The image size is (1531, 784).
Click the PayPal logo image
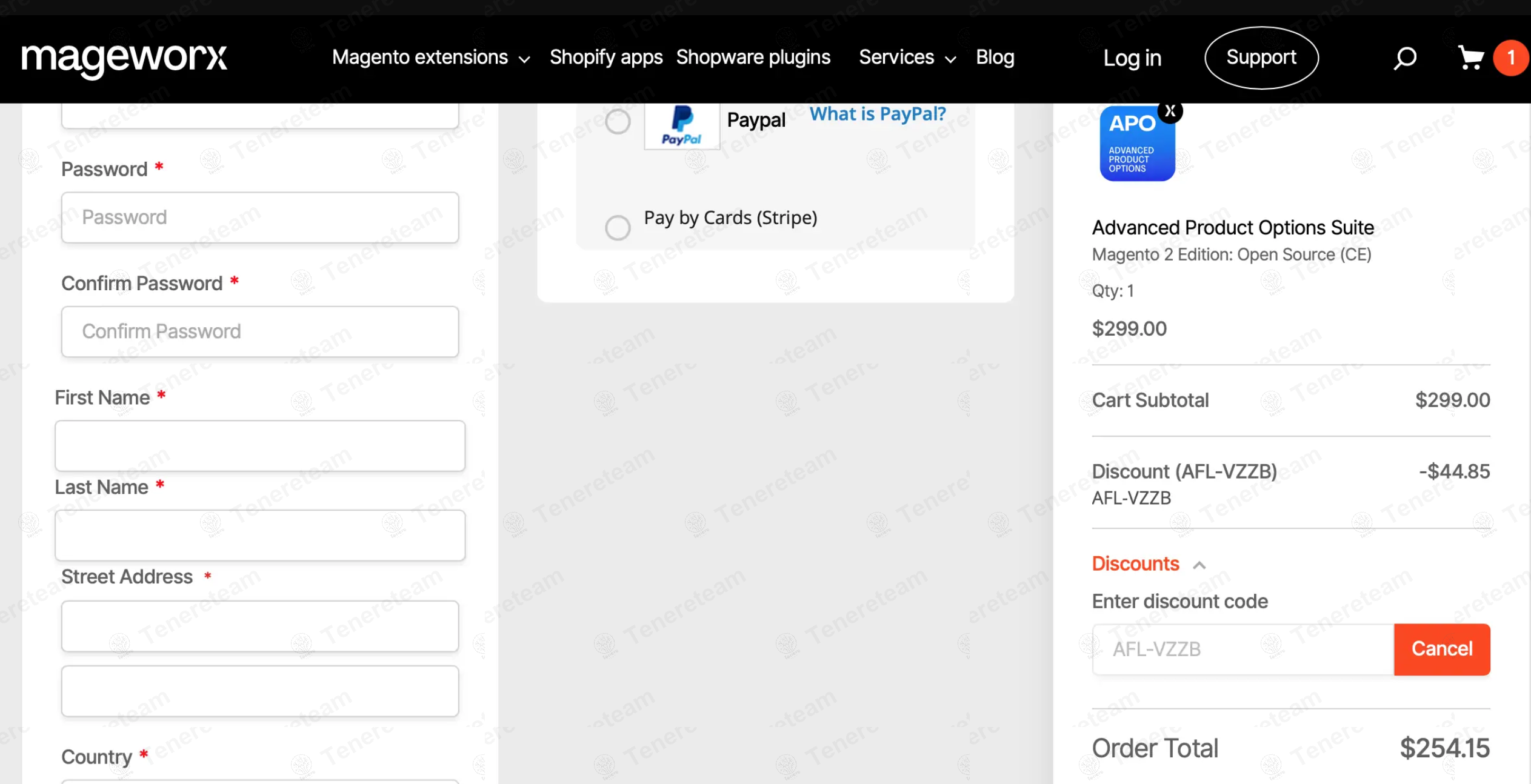point(682,126)
